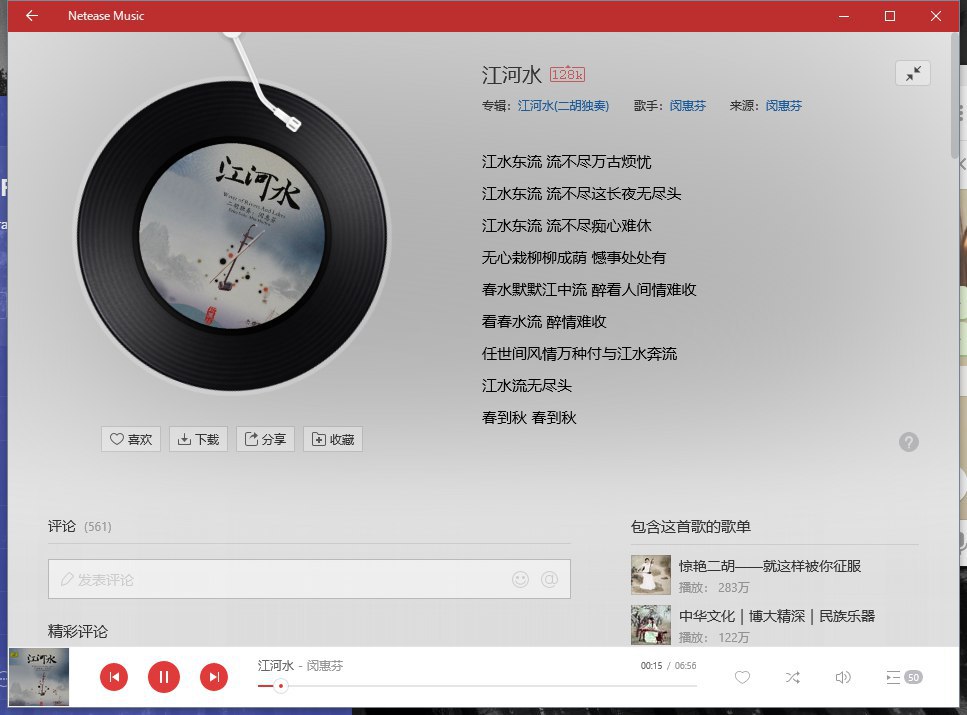
Task: Open album link 江河水(二胡独奏)
Action: (x=563, y=105)
